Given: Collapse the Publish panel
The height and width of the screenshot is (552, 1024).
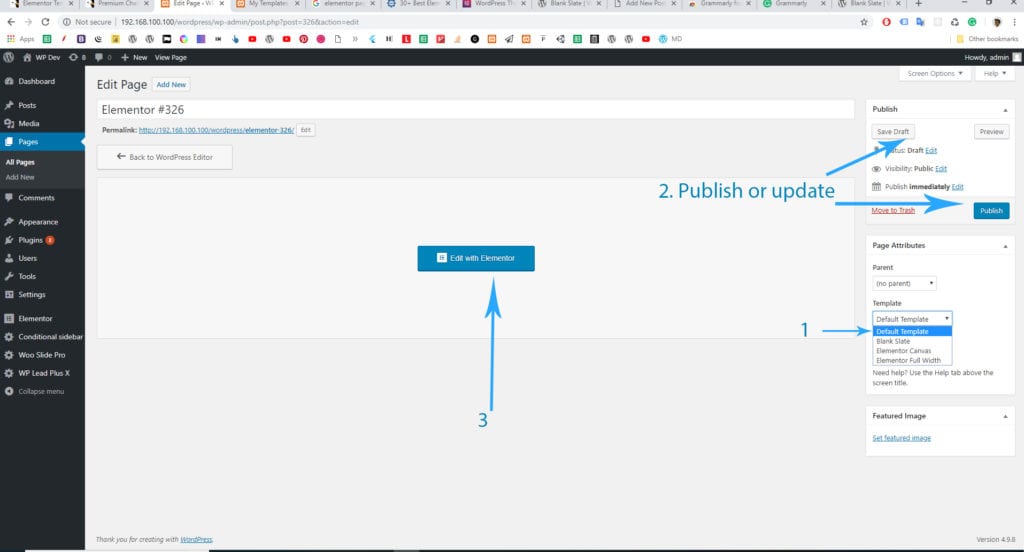Looking at the screenshot, I should coord(1005,110).
